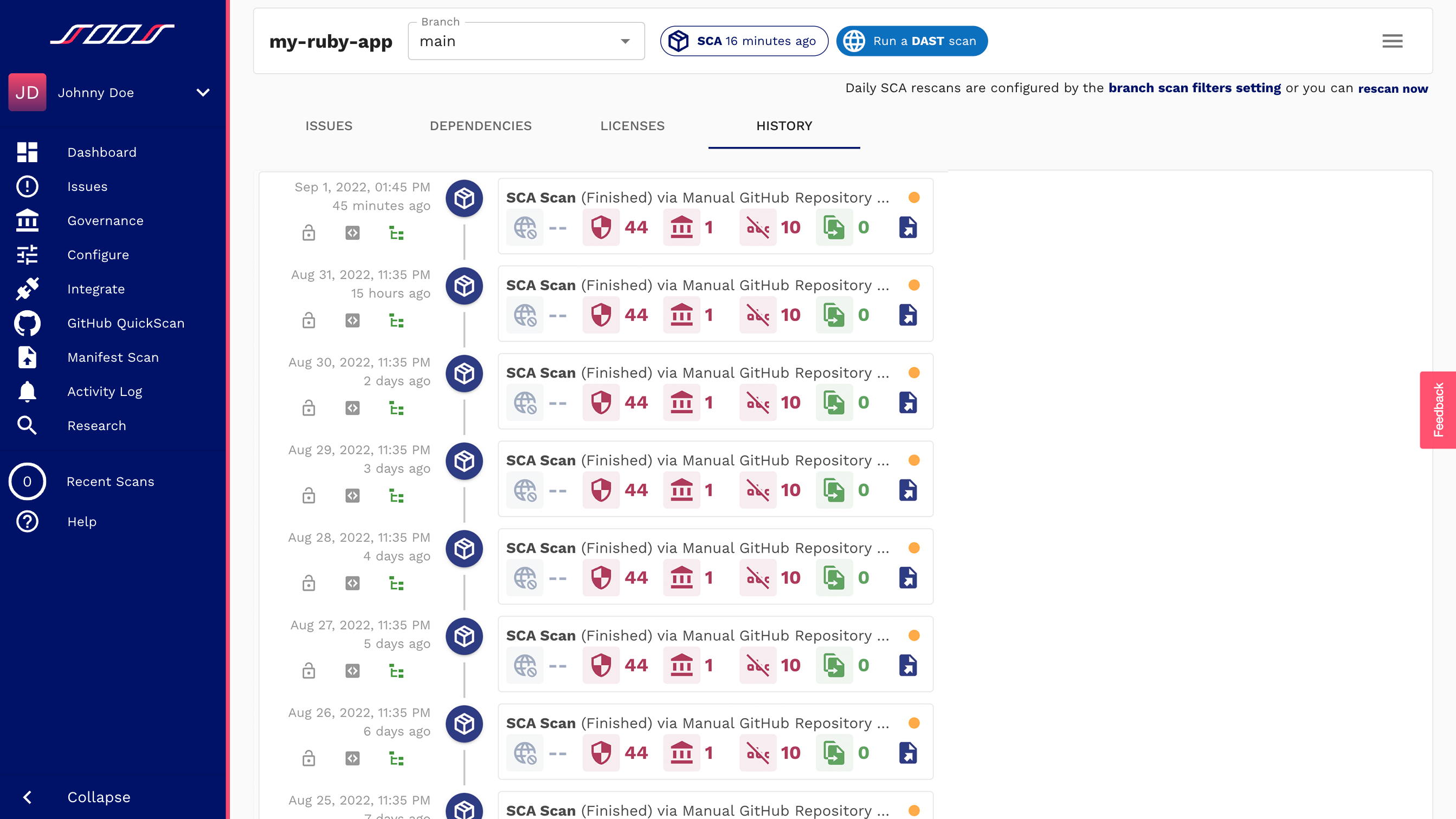The width and height of the screenshot is (1456, 819).
Task: Click the license violation count 1 on Aug 27 scan
Action: (709, 666)
